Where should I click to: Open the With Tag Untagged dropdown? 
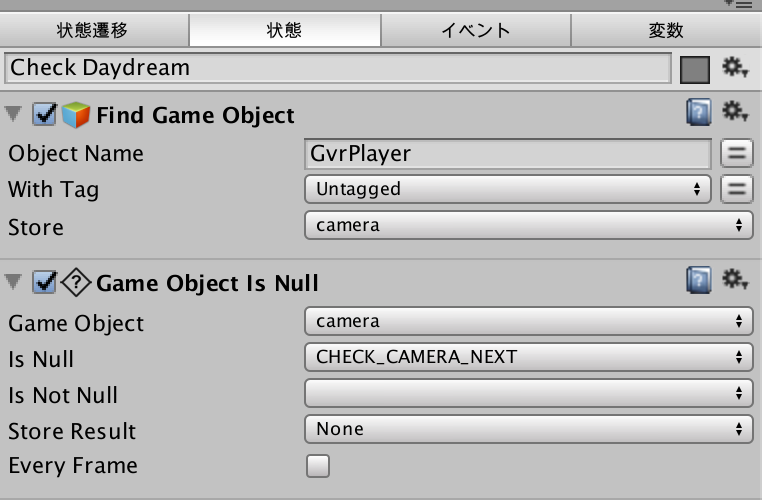point(508,189)
